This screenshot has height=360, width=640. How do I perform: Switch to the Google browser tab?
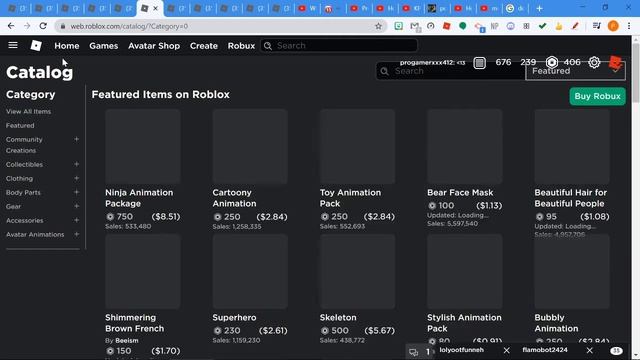pos(515,8)
